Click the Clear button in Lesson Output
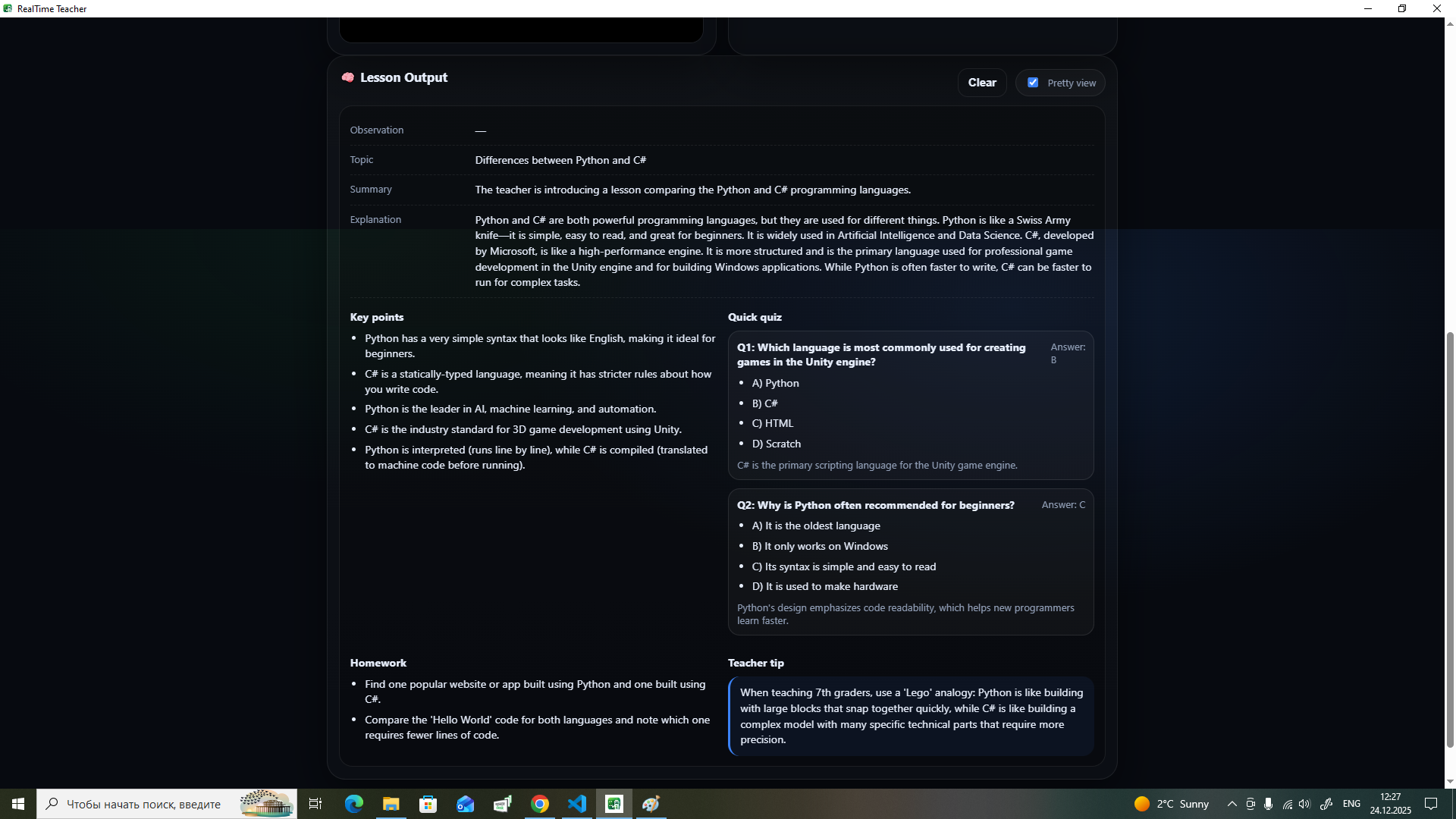The width and height of the screenshot is (1456, 819). point(981,83)
